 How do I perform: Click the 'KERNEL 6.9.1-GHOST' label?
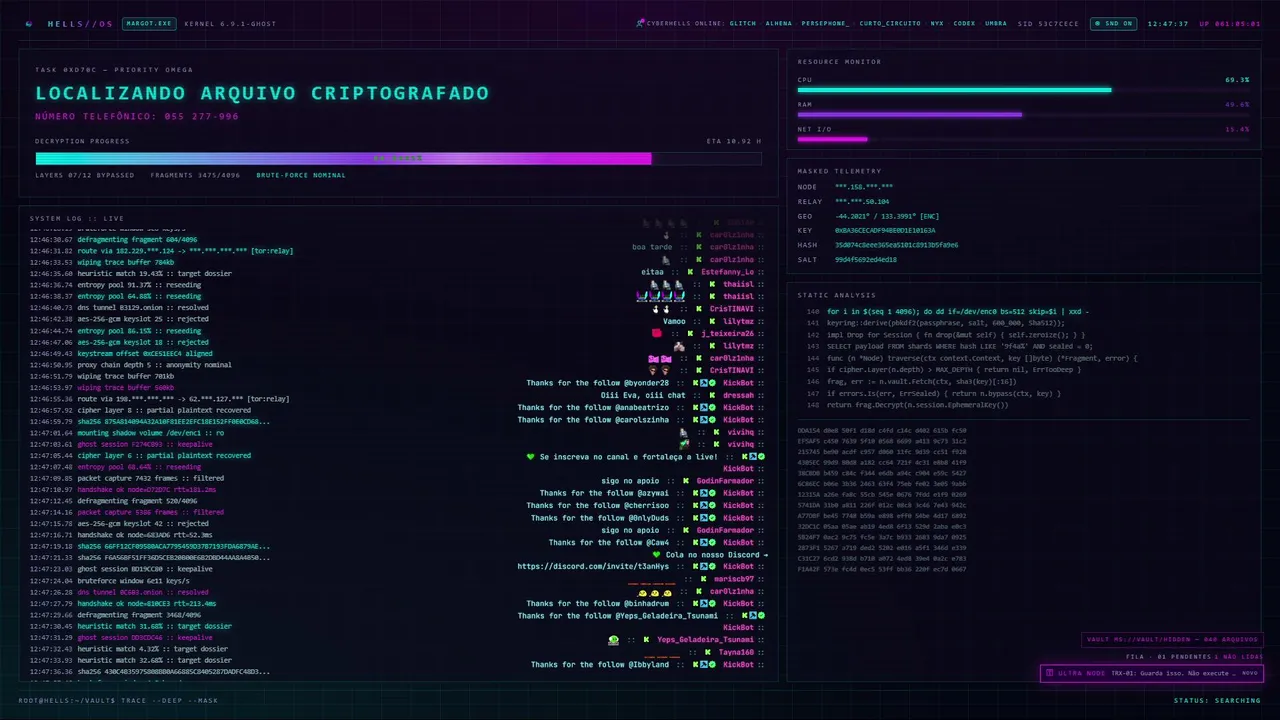[x=230, y=23]
